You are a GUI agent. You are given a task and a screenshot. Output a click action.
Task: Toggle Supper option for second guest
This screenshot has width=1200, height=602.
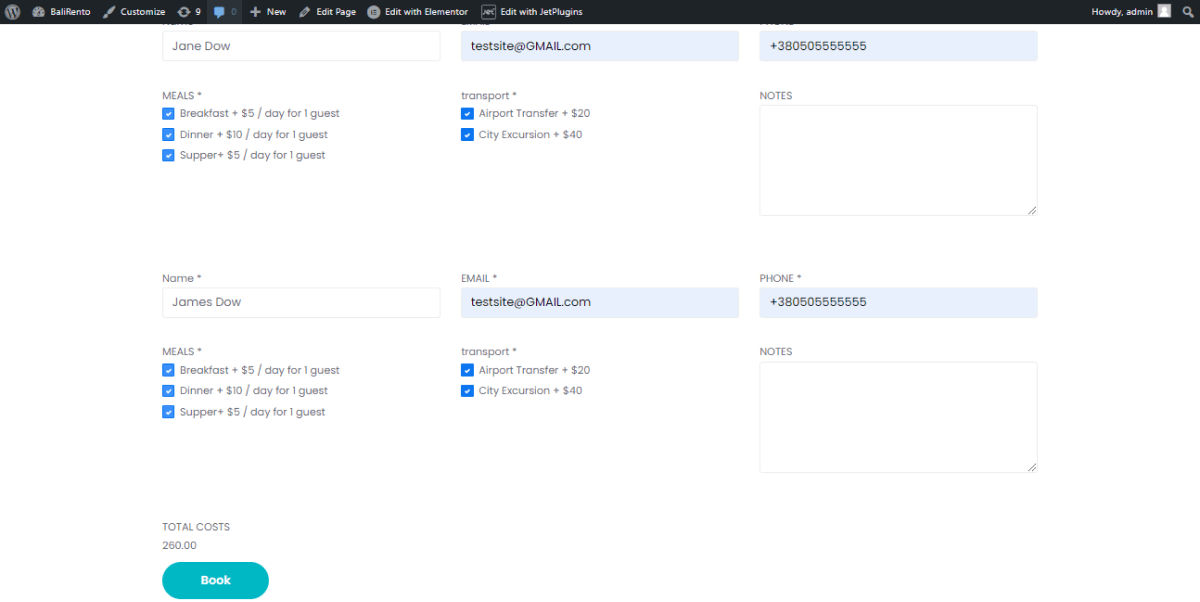(x=168, y=411)
